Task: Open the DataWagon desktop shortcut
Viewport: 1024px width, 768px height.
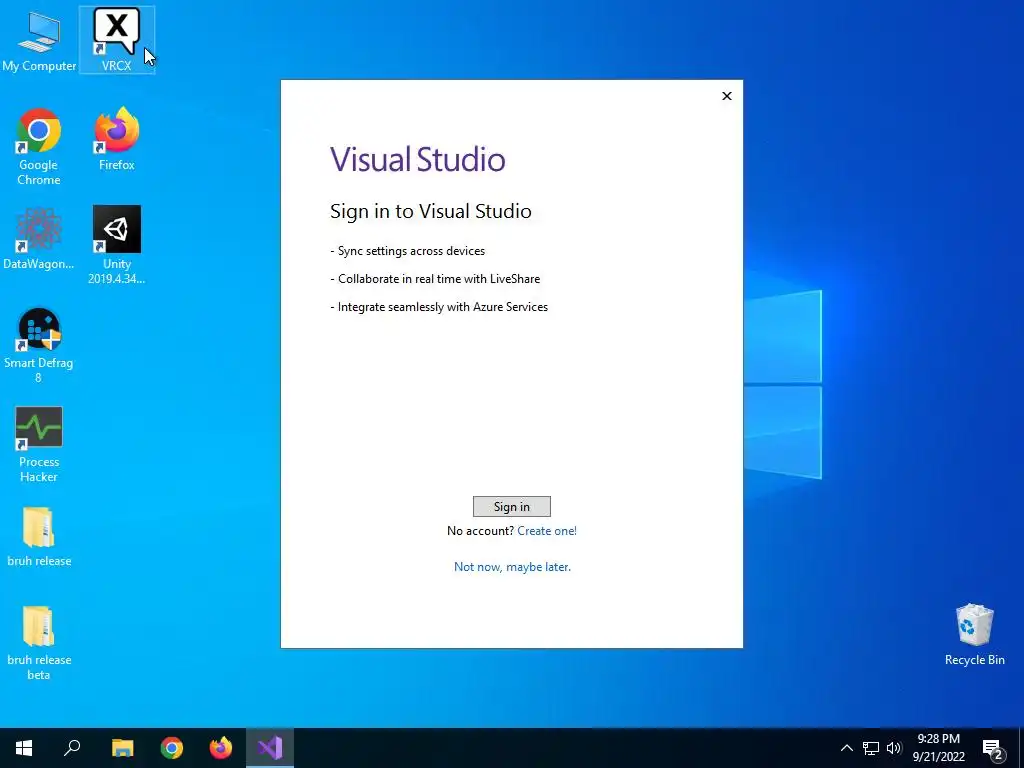Action: pos(39,238)
